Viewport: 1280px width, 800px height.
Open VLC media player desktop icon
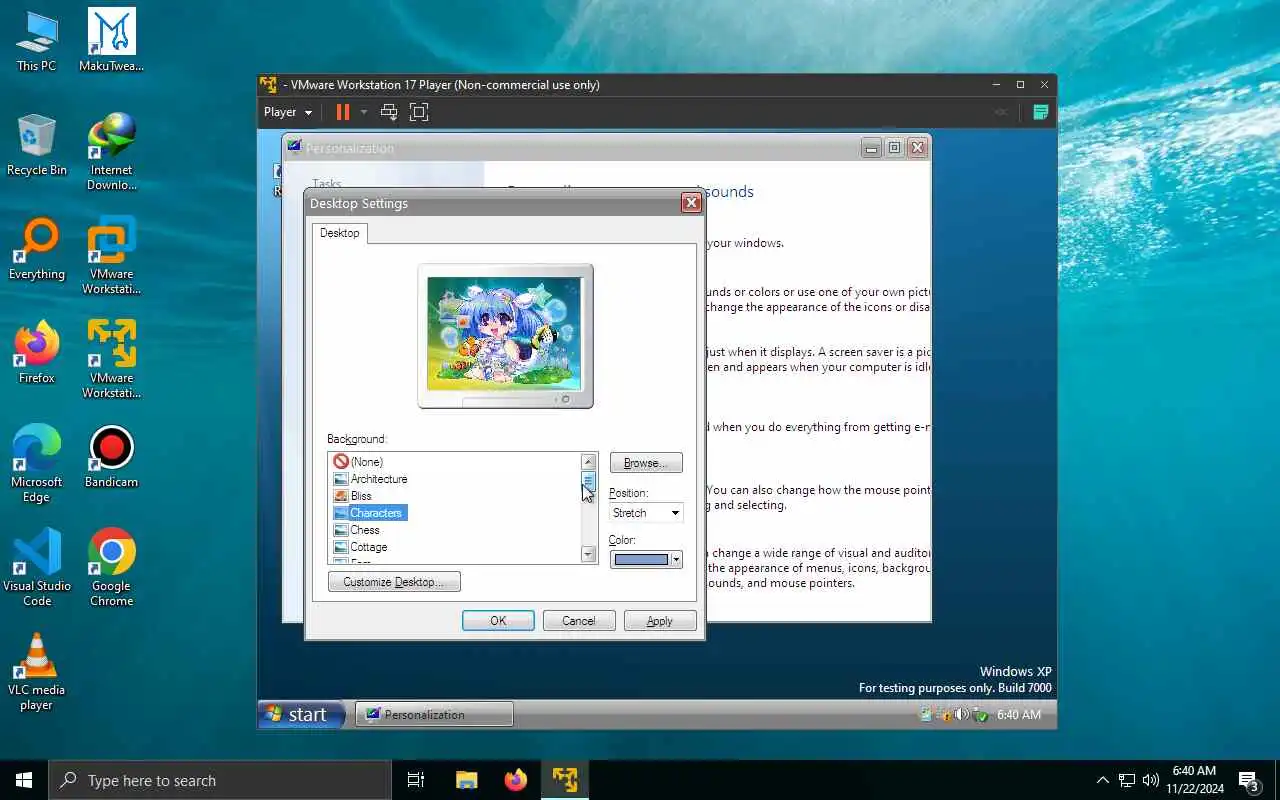click(x=37, y=672)
